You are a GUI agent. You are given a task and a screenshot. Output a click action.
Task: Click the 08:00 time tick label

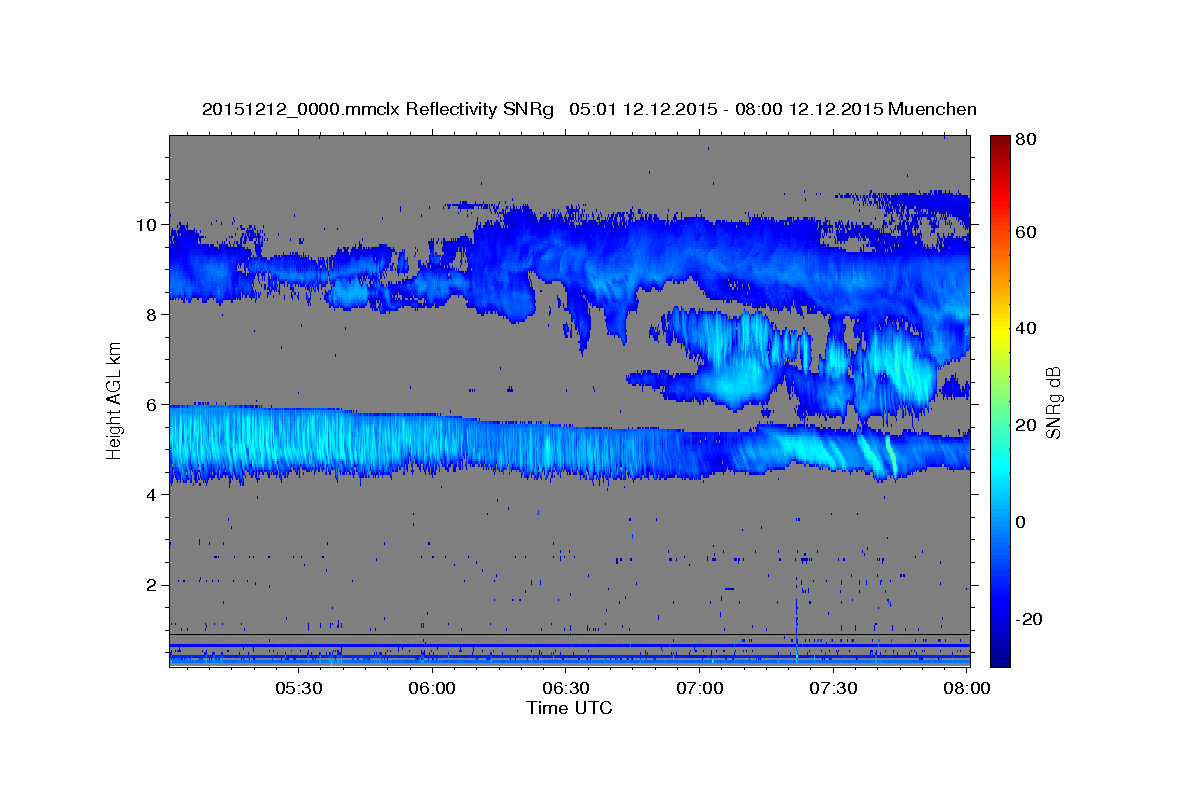968,688
